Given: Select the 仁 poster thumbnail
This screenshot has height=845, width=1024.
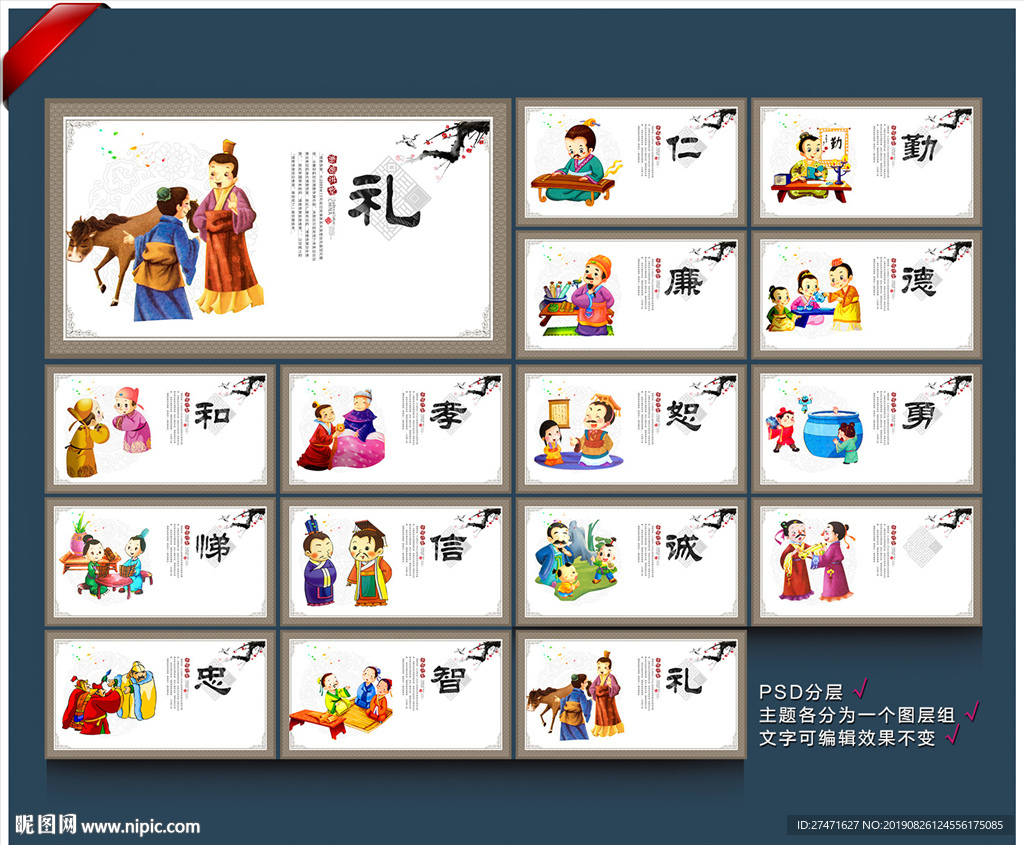Looking at the screenshot, I should [631, 162].
